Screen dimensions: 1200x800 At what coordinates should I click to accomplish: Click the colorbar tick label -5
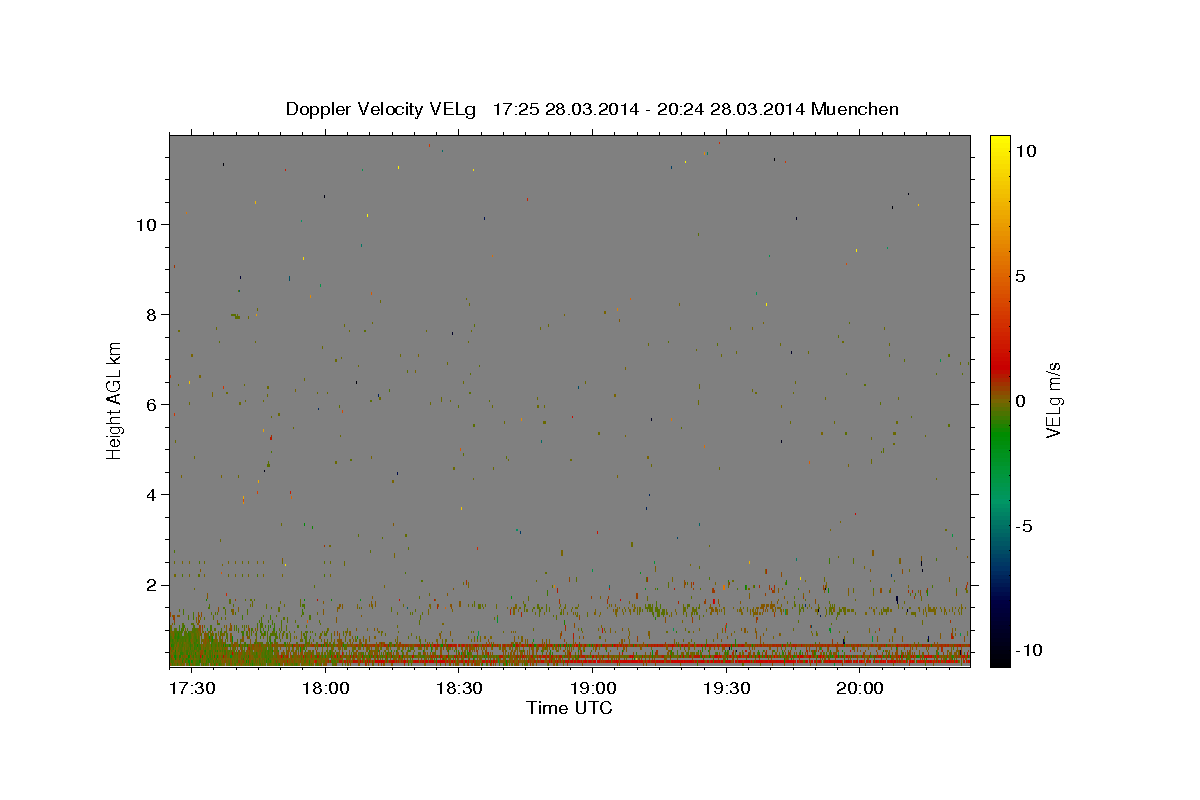1022,526
